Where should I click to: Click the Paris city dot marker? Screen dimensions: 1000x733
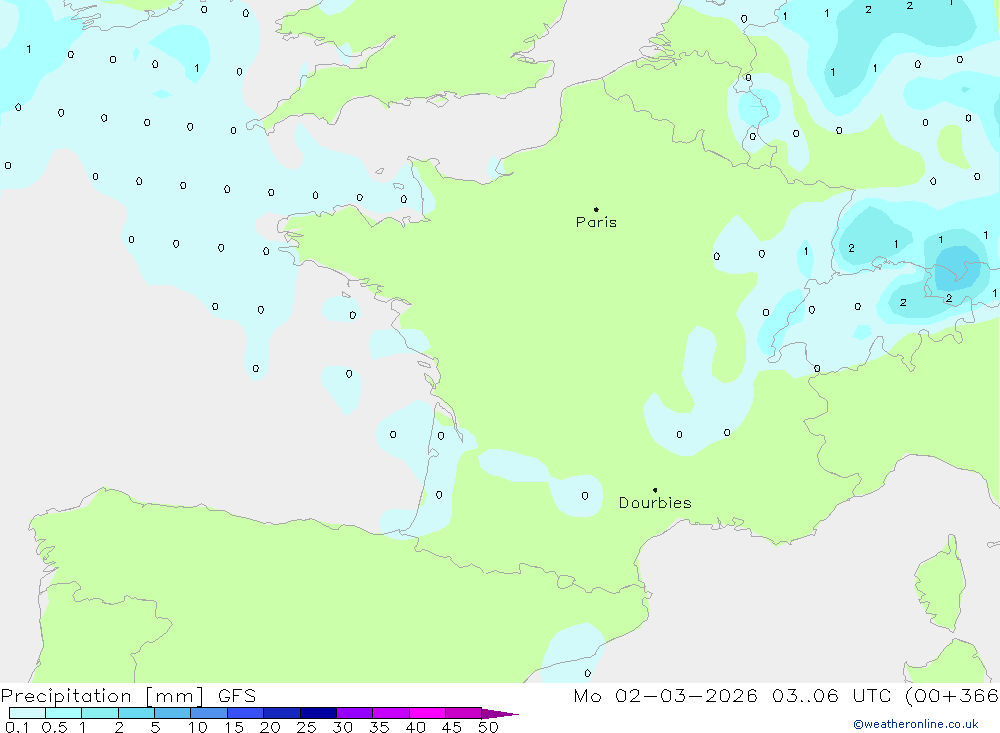tap(596, 209)
